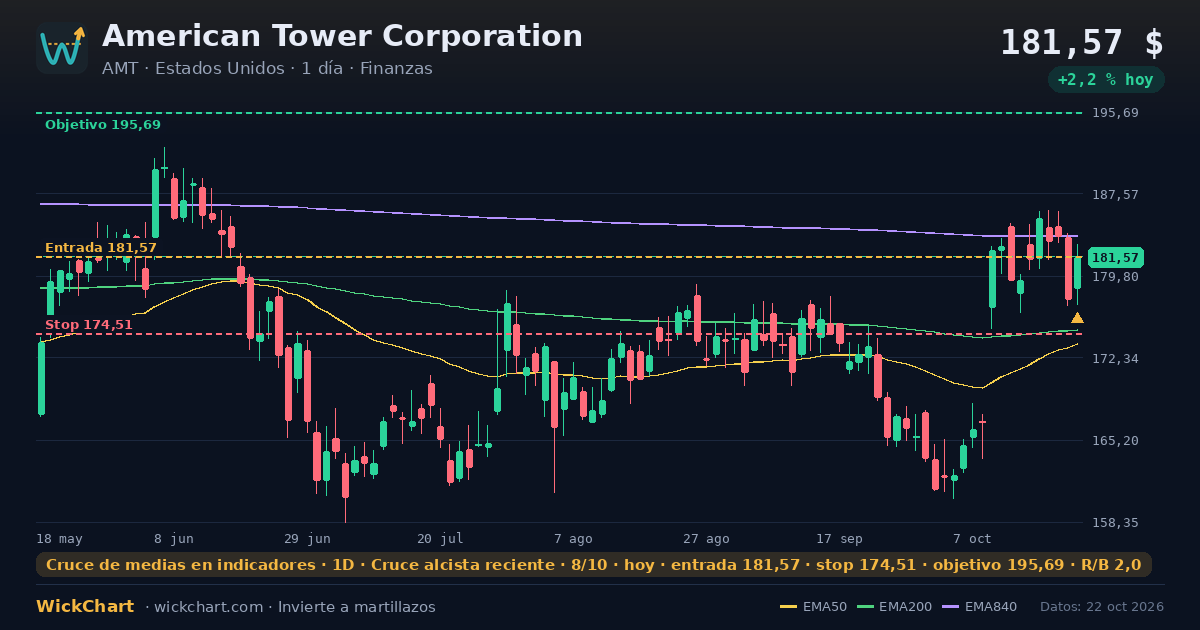
Task: Click the Cruce de medias signal banner
Action: (x=594, y=565)
